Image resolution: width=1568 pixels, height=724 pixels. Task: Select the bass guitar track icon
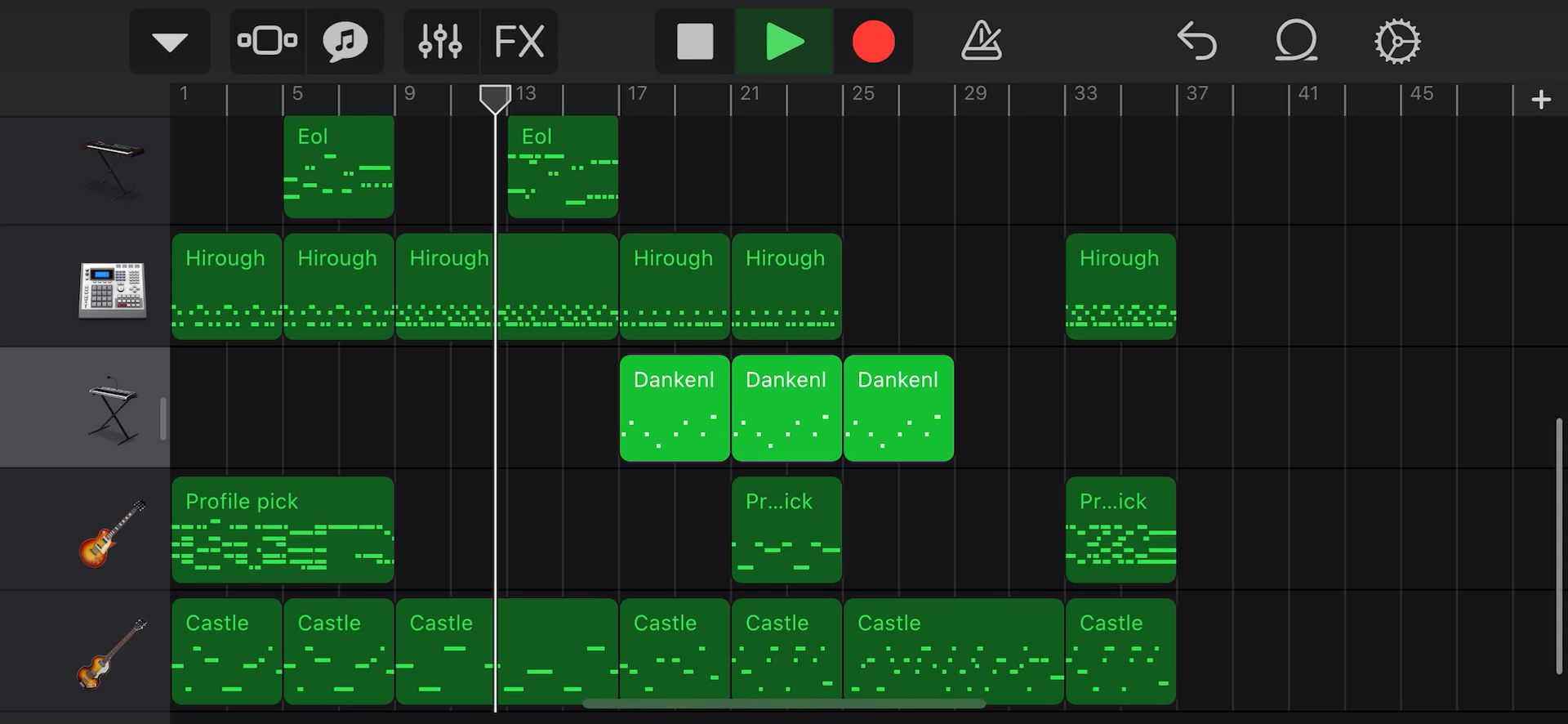(113, 654)
